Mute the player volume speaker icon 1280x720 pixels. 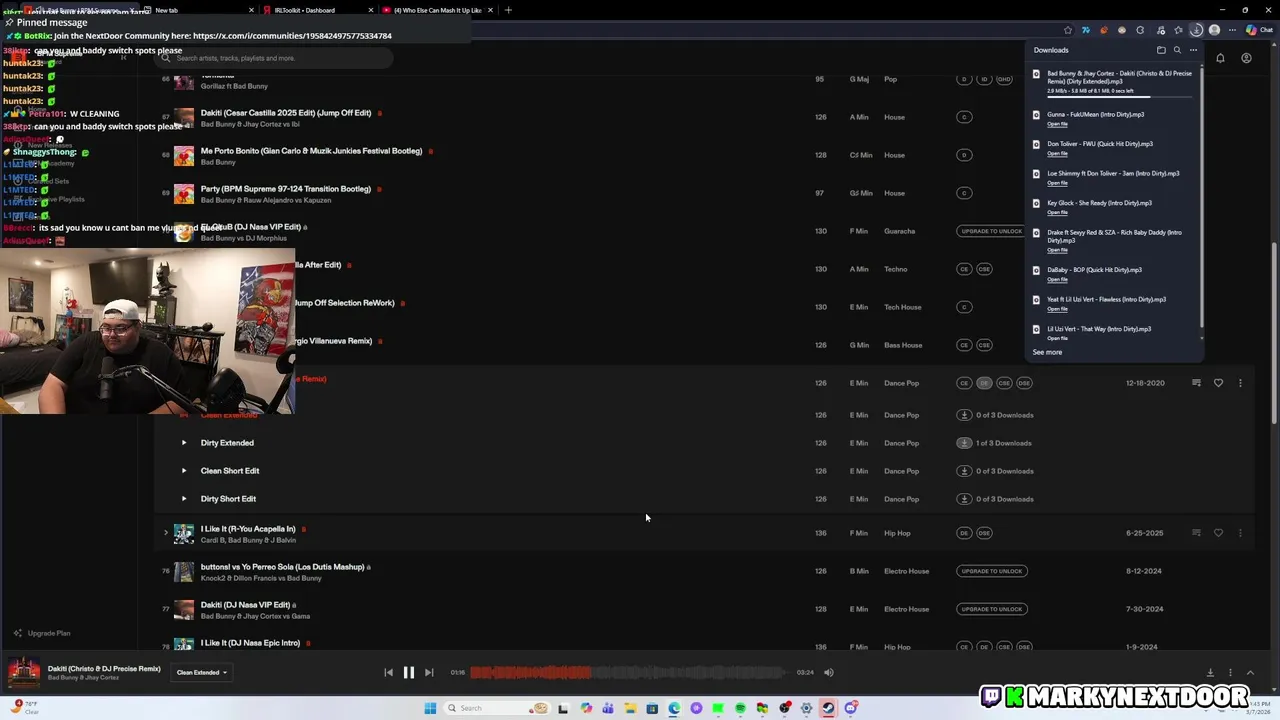click(828, 672)
